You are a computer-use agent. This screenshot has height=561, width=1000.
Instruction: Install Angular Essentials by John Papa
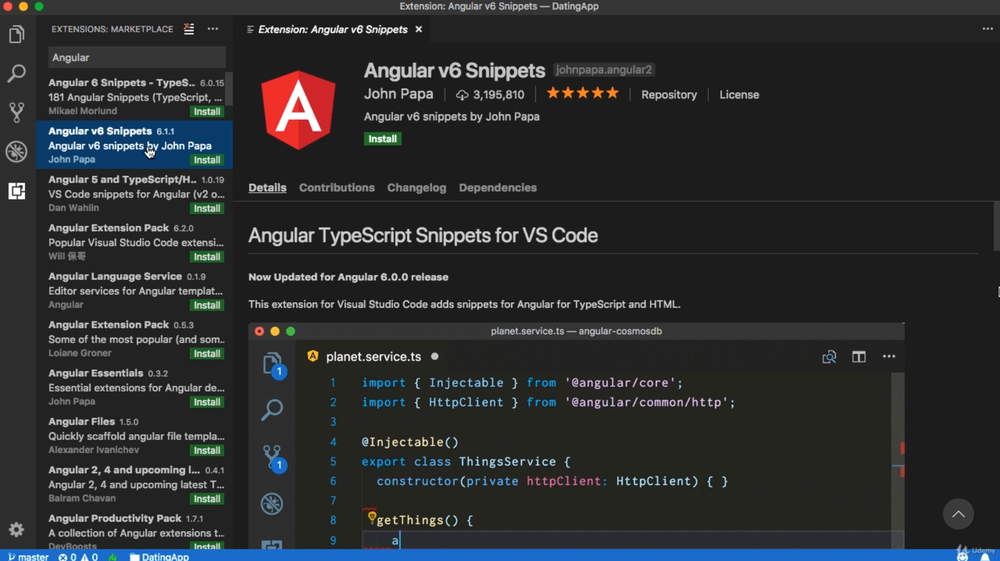[207, 402]
